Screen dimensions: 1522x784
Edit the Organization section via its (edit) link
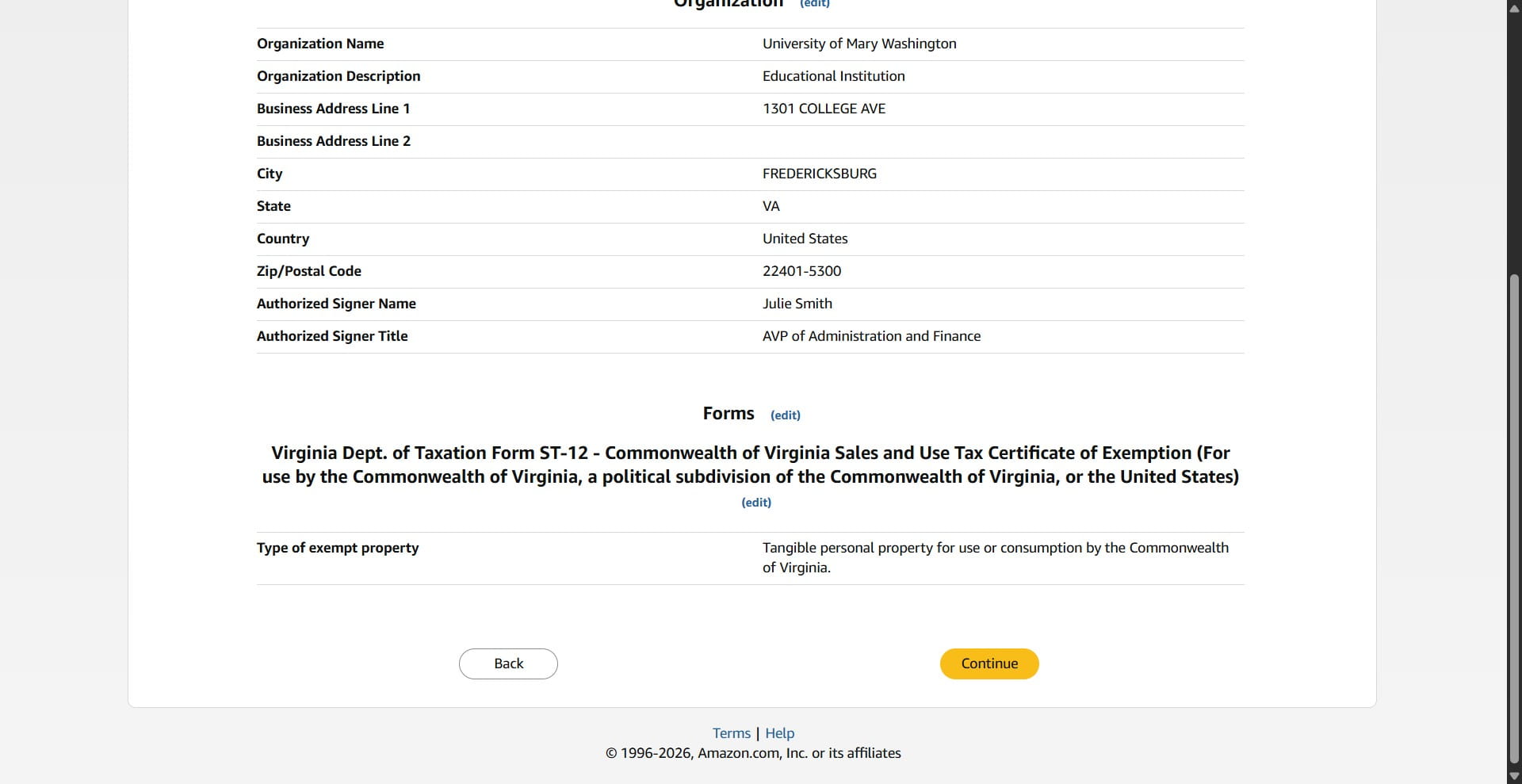[814, 4]
